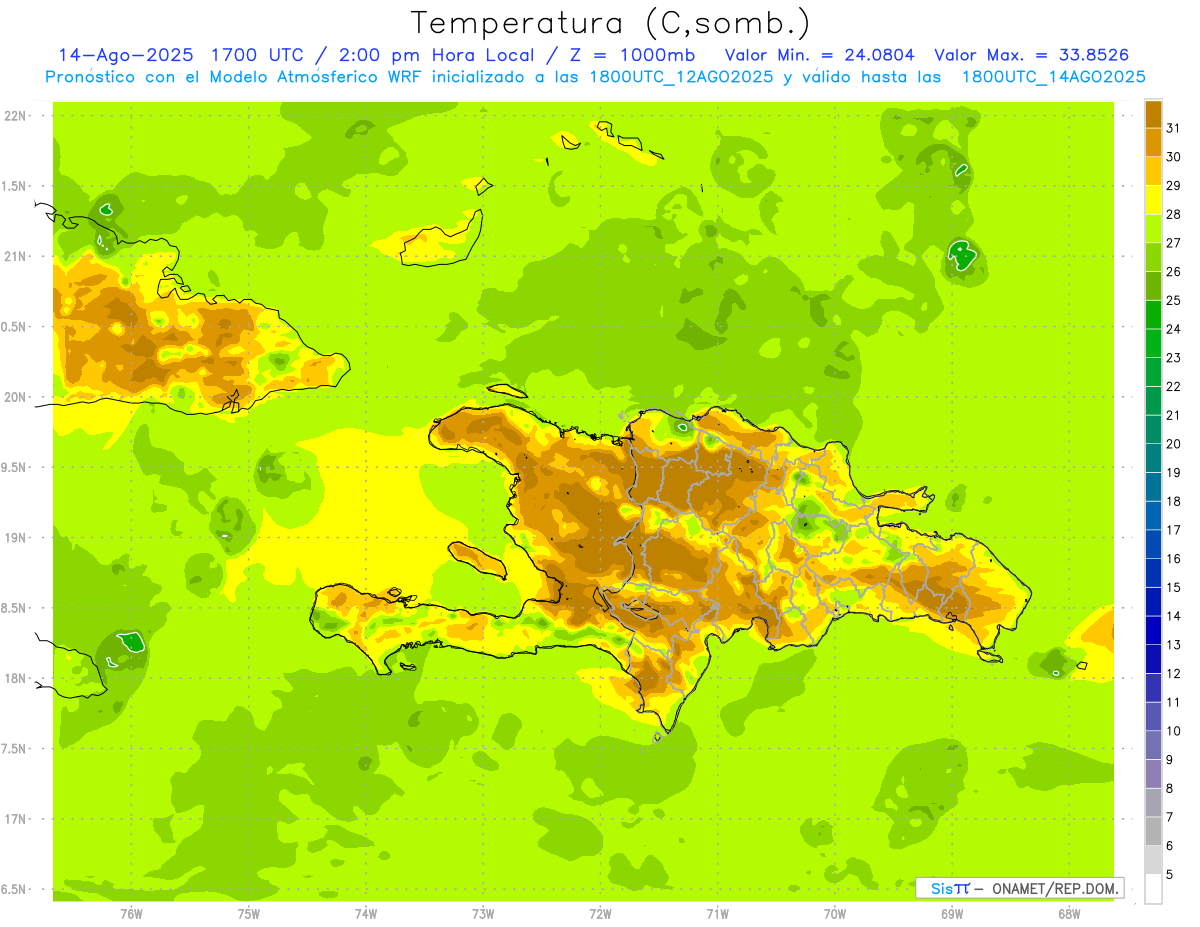Click valid-until time "1800UTC_14AGO2025"

point(1053,77)
